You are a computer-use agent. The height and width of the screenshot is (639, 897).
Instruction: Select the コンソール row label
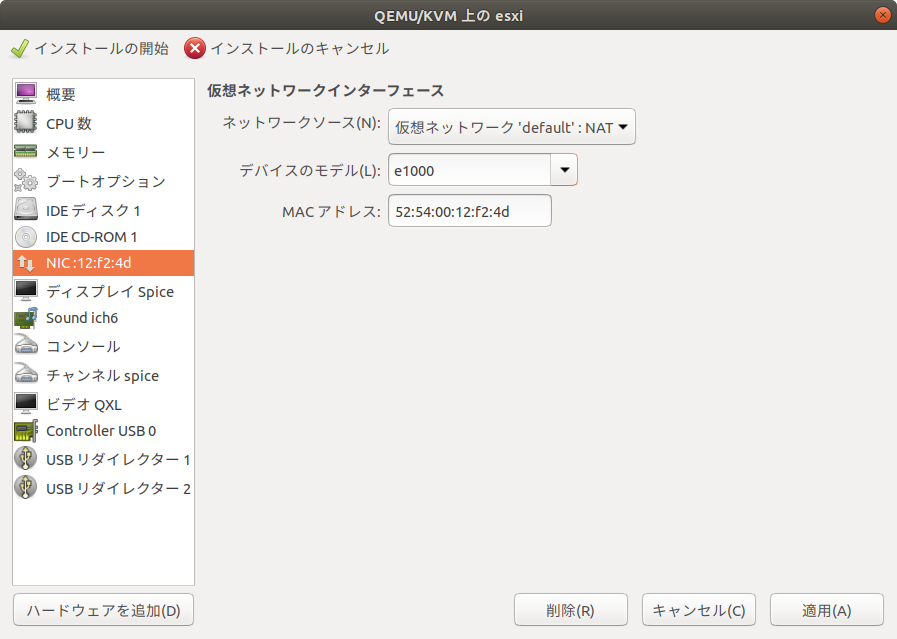point(83,346)
